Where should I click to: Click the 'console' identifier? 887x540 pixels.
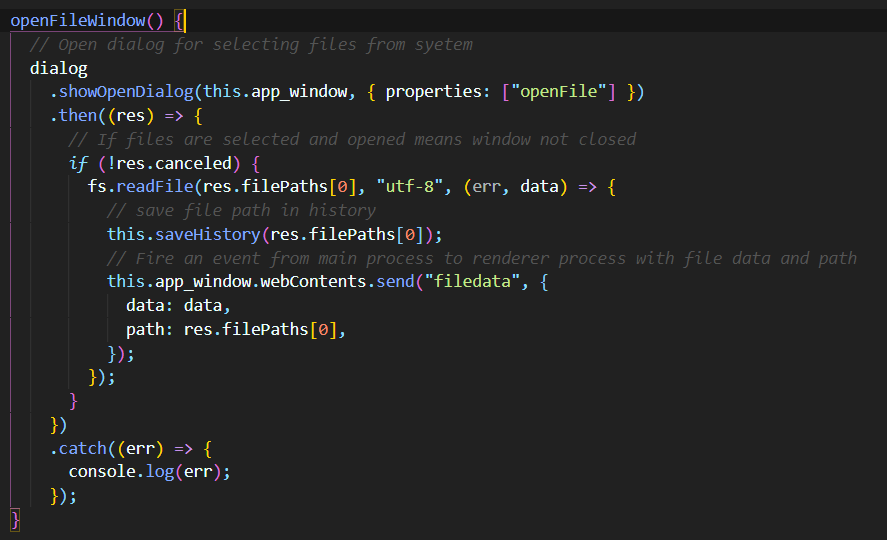pyautogui.click(x=102, y=472)
